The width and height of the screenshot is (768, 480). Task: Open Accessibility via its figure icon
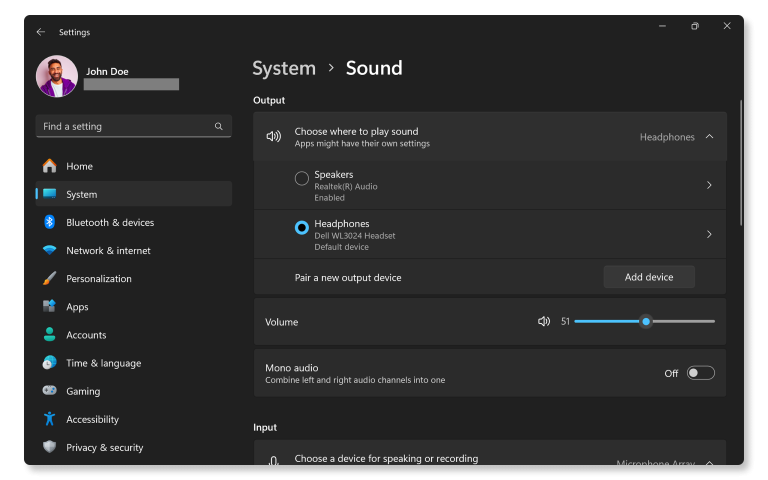(49, 419)
